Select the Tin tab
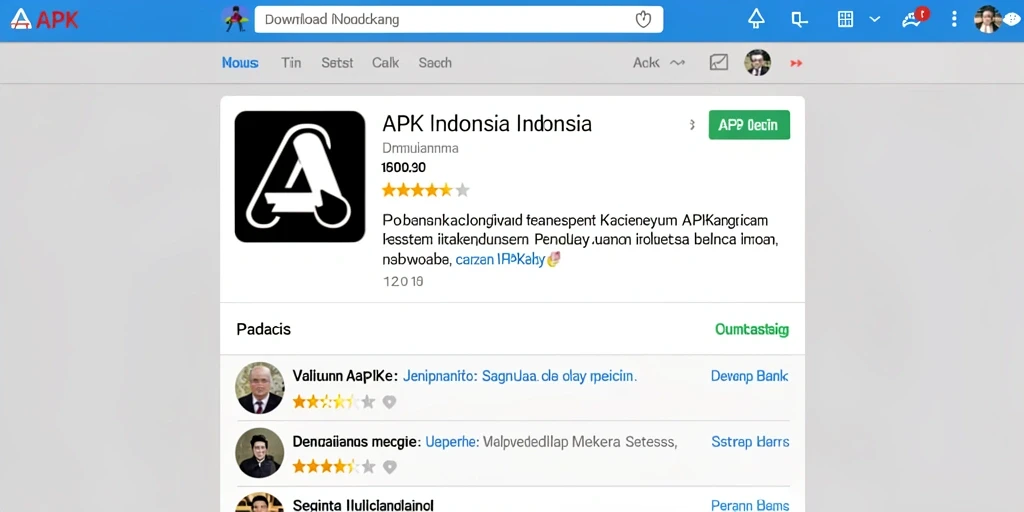Viewport: 1024px width, 512px height. tap(291, 63)
